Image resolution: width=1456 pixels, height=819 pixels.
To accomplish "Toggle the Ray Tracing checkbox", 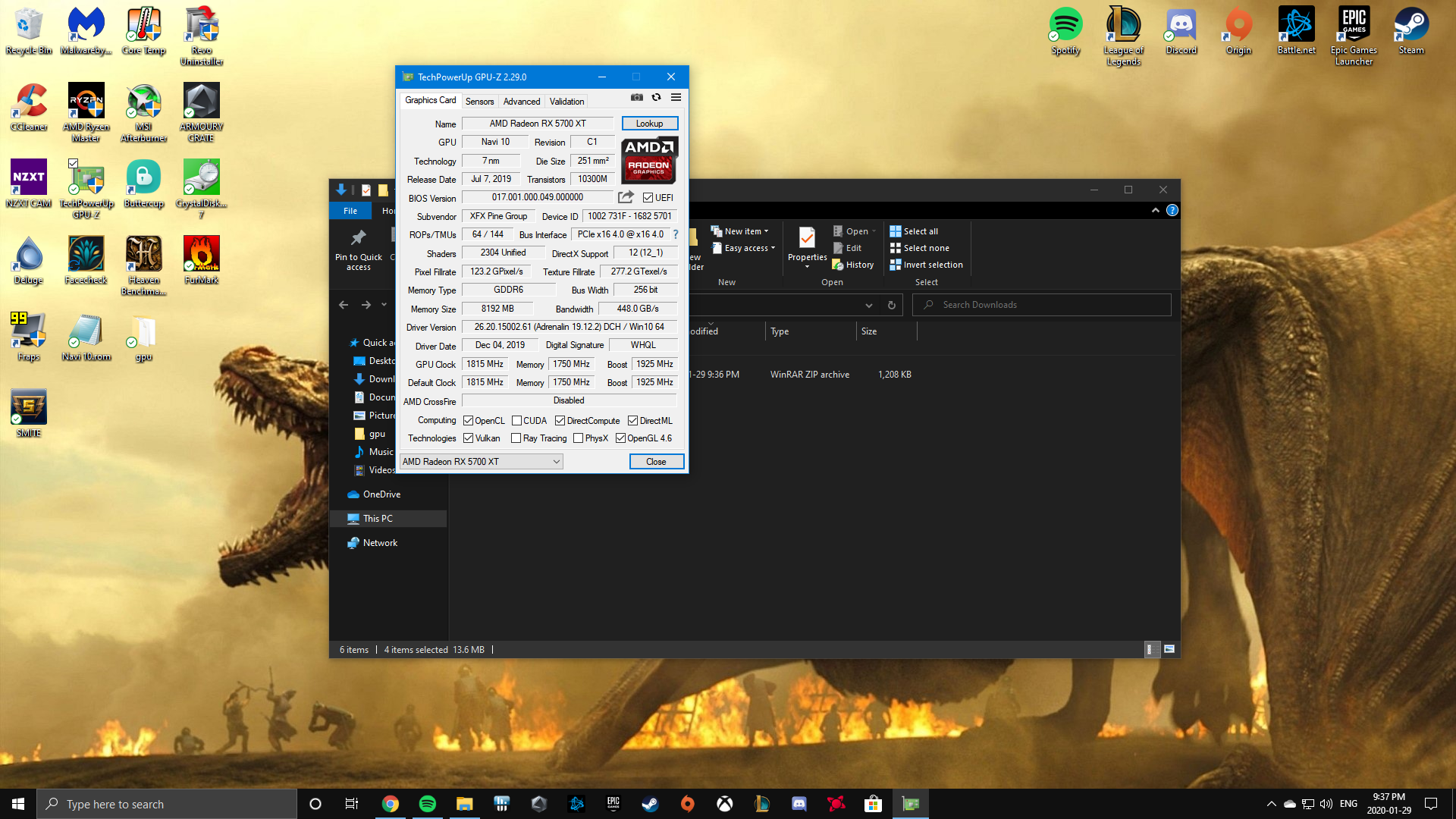I will (516, 438).
